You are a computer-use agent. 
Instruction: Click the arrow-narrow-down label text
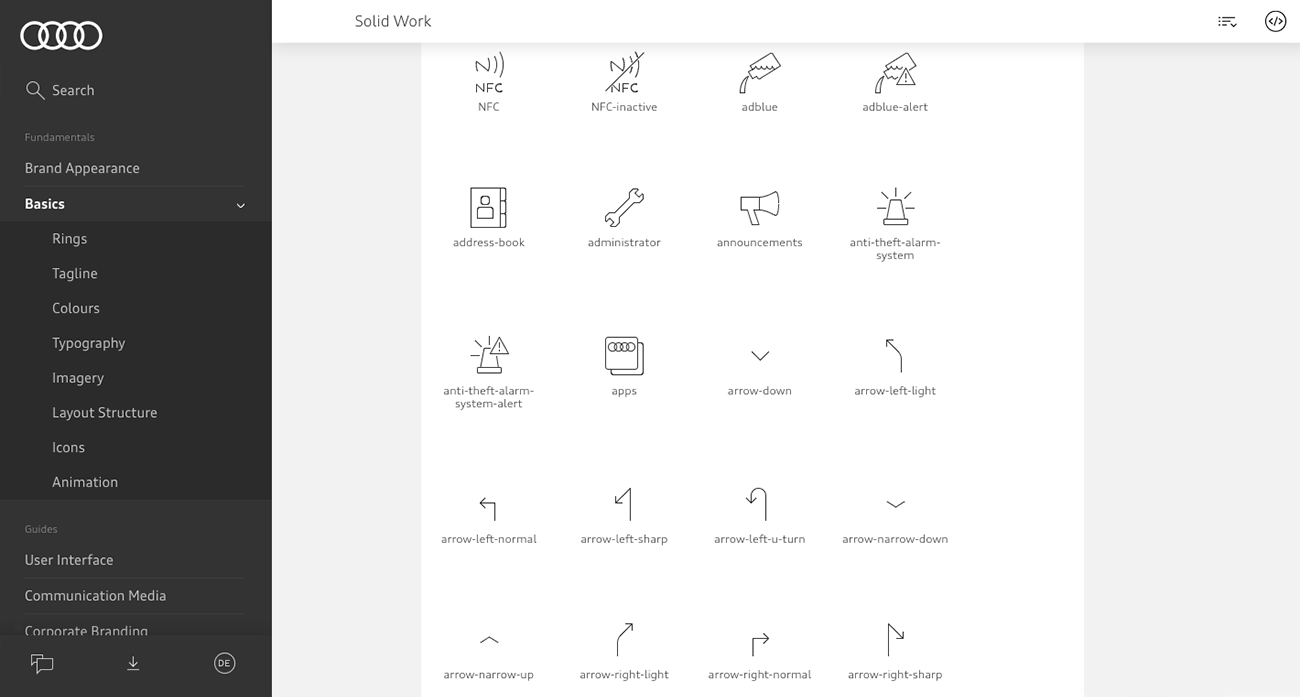[x=895, y=539]
